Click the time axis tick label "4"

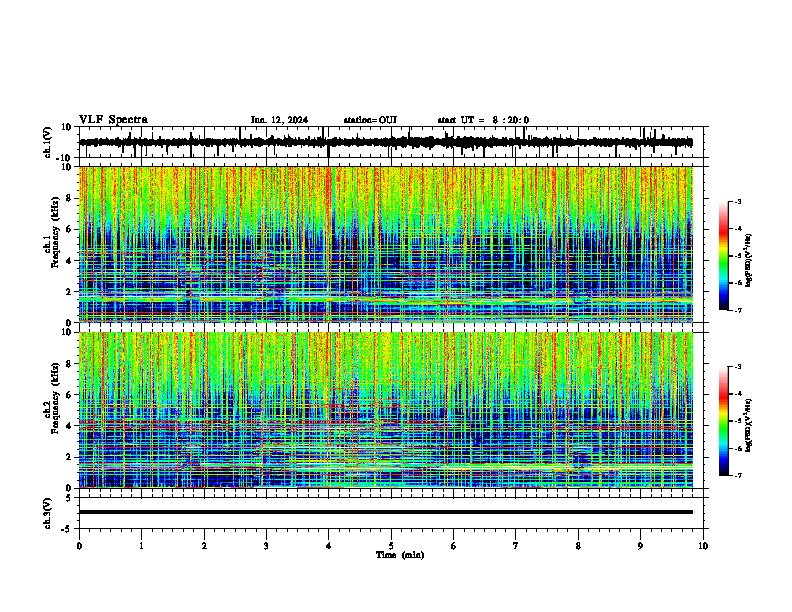[x=329, y=546]
